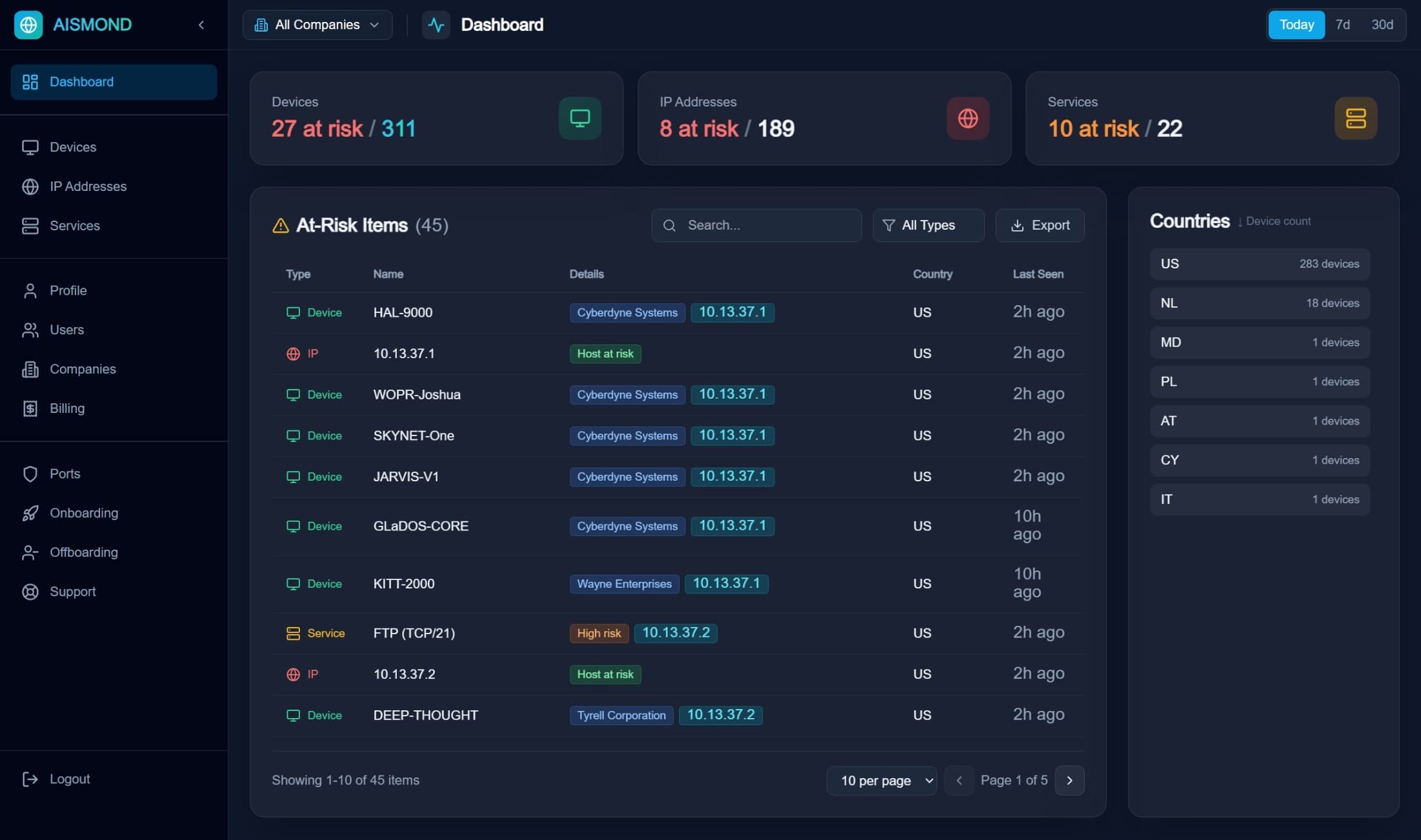Select the Devices icon in the sidebar

[x=31, y=147]
